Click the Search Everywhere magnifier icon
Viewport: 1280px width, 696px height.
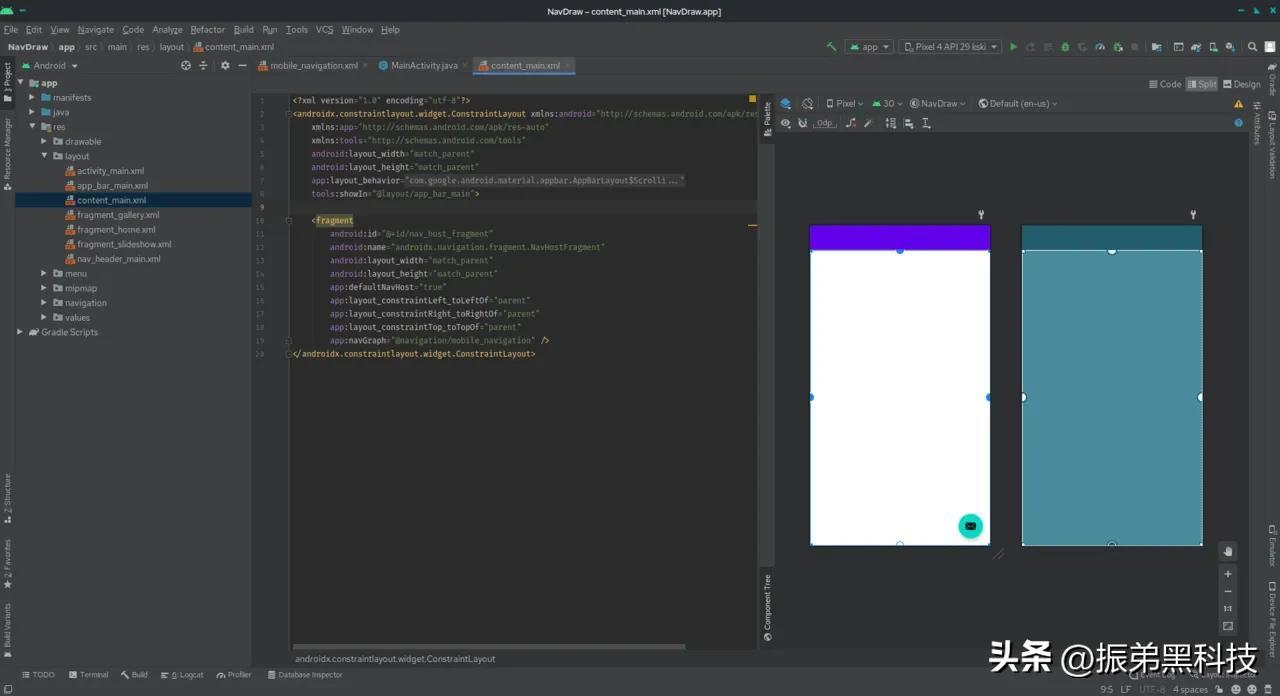pyautogui.click(x=1252, y=46)
